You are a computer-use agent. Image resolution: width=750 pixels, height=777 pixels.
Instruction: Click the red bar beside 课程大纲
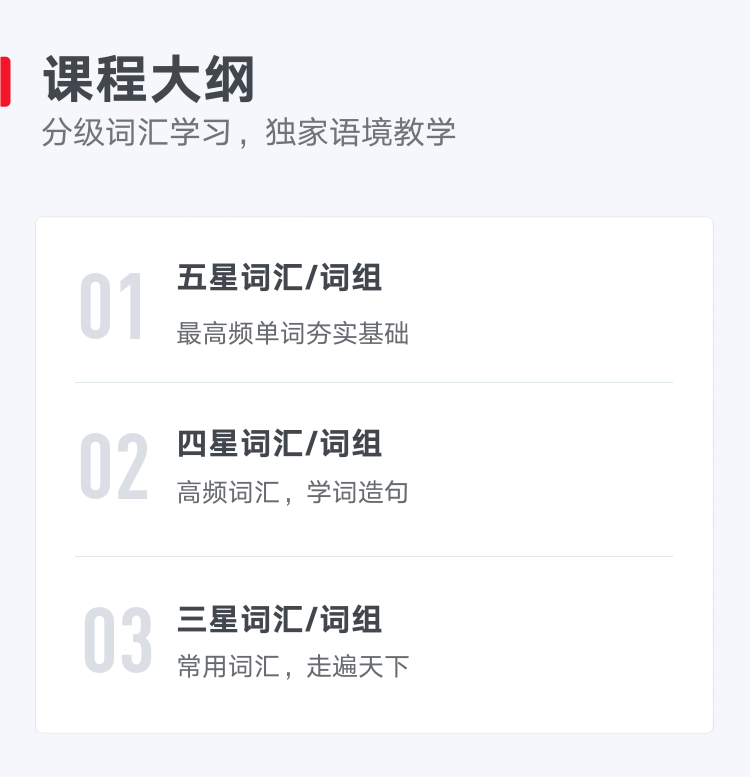pyautogui.click(x=5, y=82)
